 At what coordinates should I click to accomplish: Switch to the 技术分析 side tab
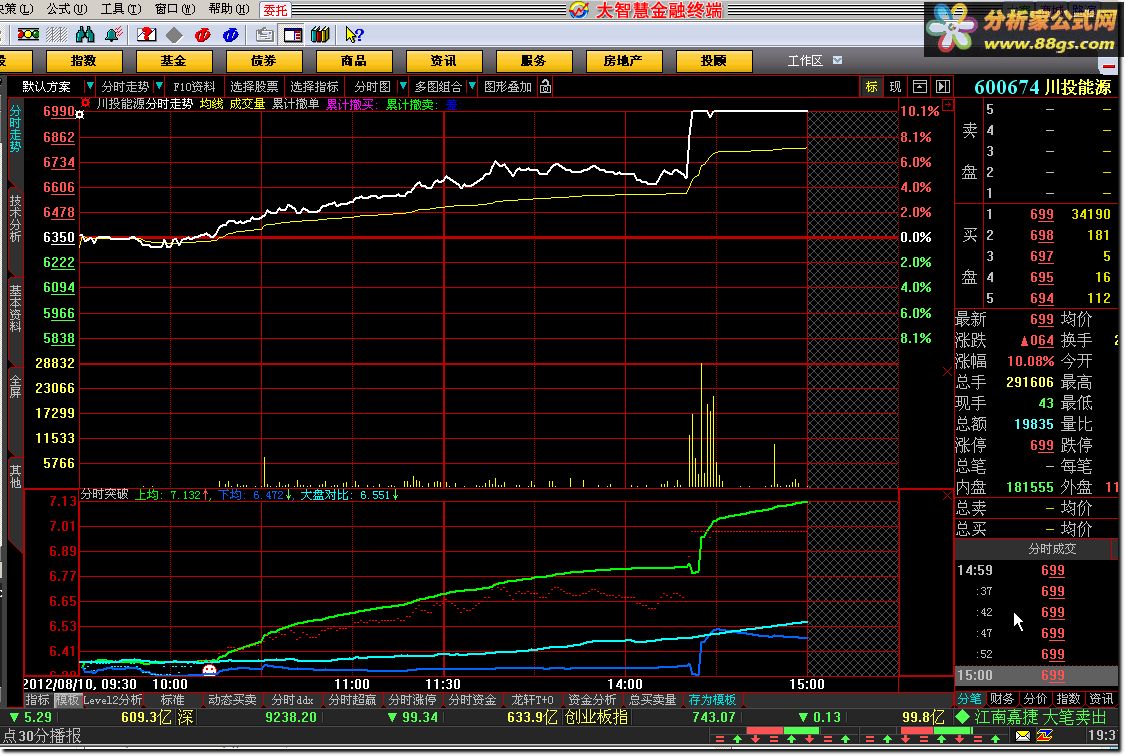point(15,218)
